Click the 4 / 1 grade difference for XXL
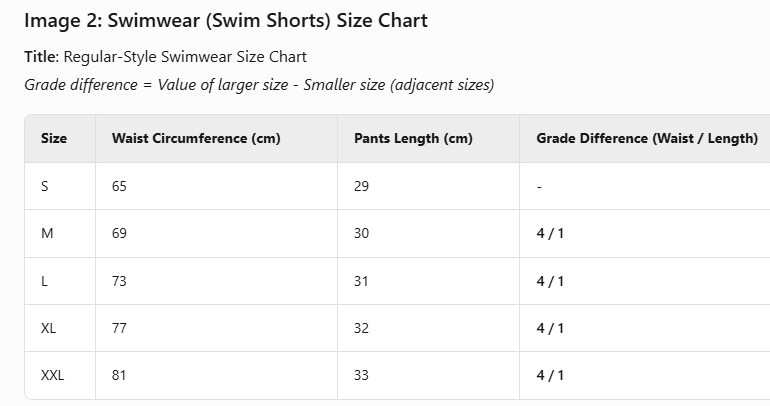The width and height of the screenshot is (770, 406). pyautogui.click(x=550, y=376)
